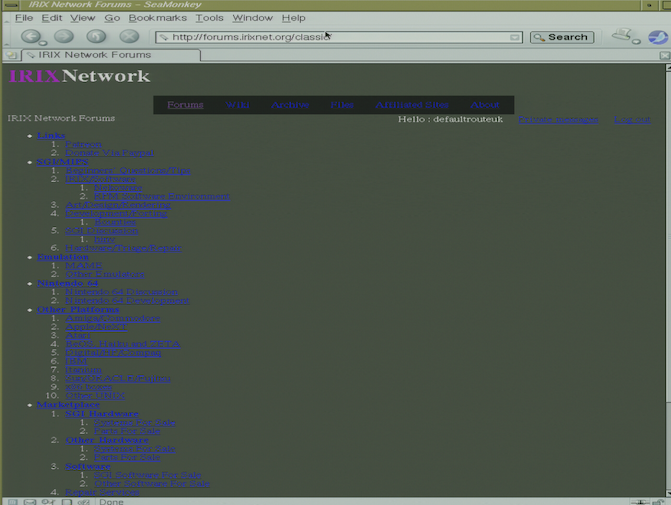Viewport: 671px width, 505px height.
Task: Open IRC Chat from status bar icon
Action: click(x=83, y=502)
